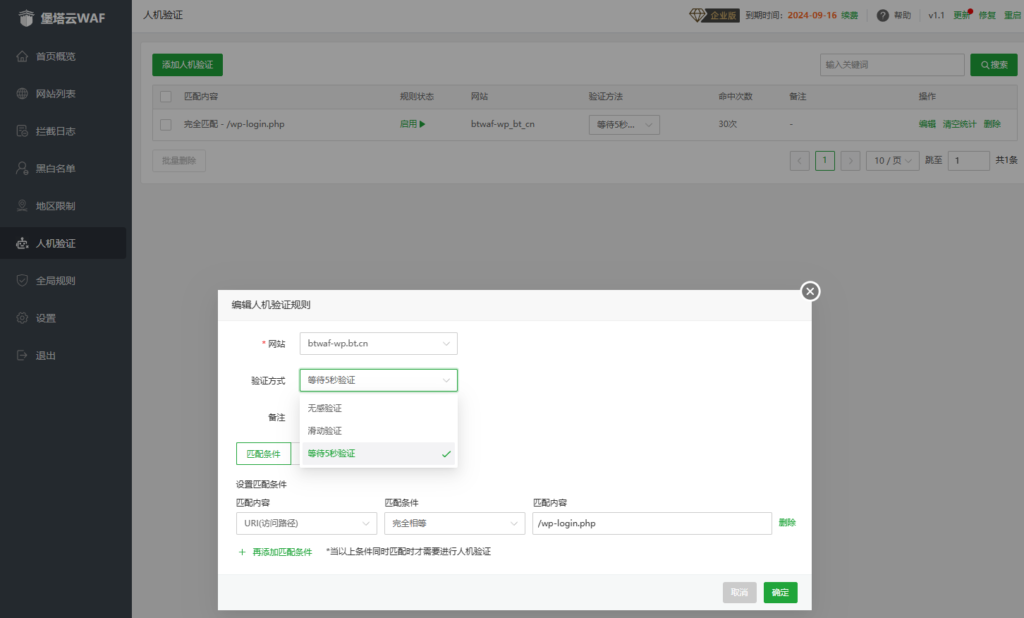Click the 全局规则 shield icon
Viewport: 1024px width, 618px height.
22,280
